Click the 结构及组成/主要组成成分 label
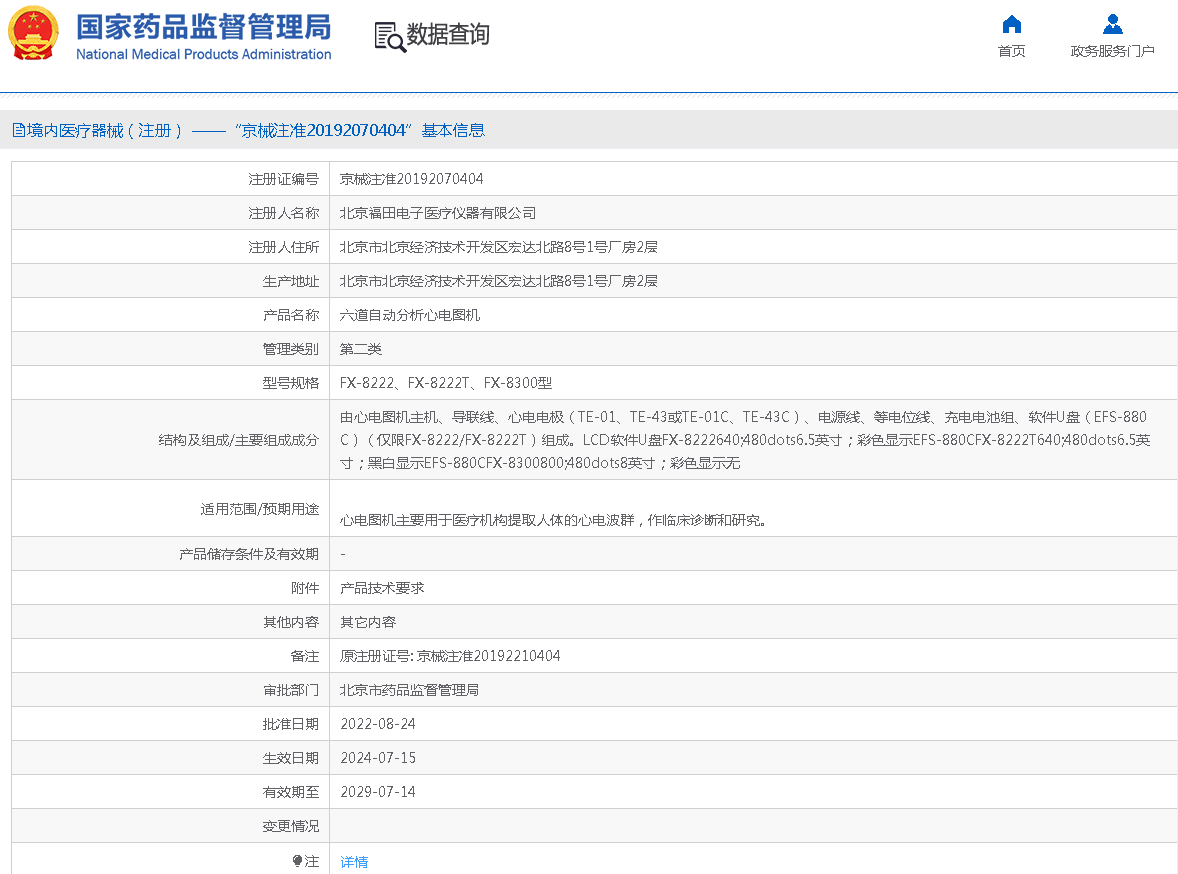This screenshot has height=874, width=1178. pyautogui.click(x=238, y=440)
